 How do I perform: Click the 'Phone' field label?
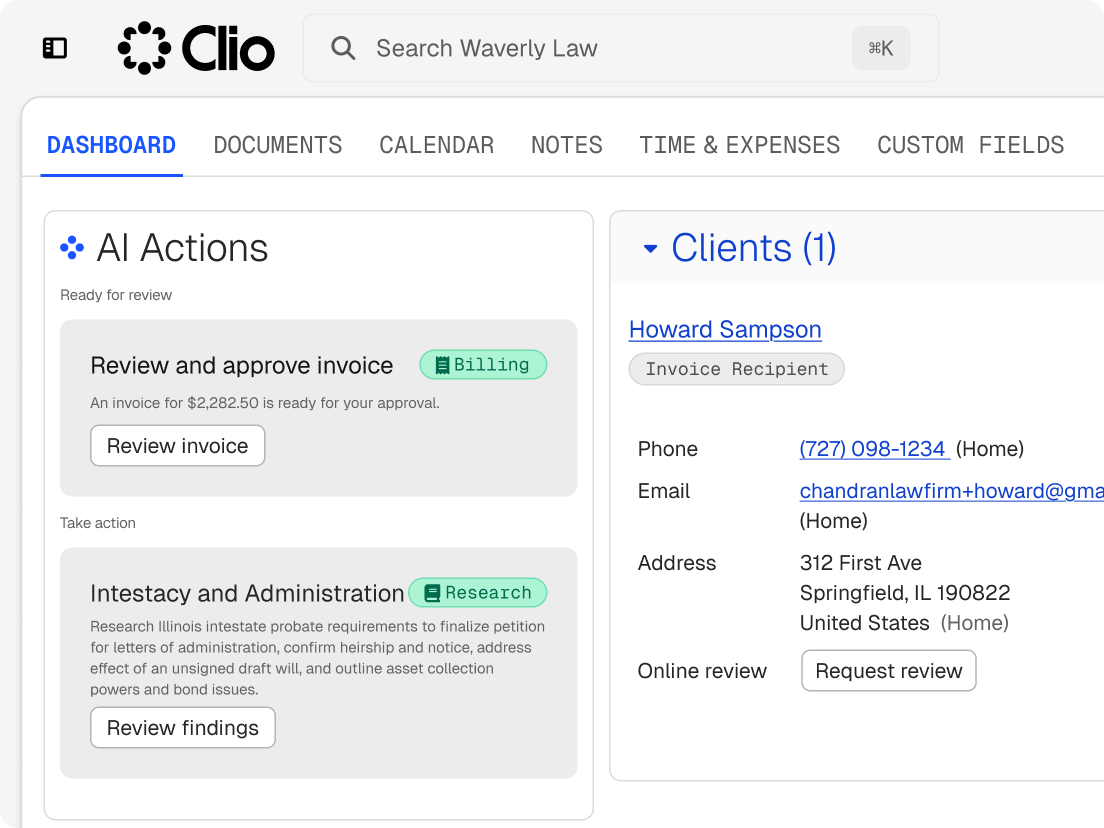click(x=667, y=448)
